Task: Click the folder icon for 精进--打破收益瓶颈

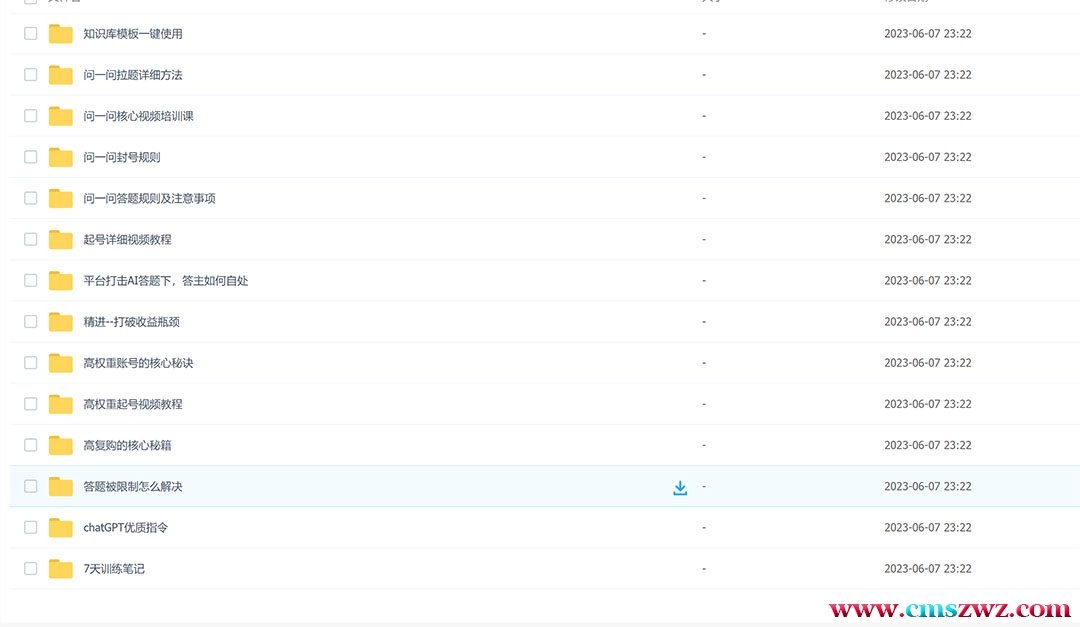Action: point(61,322)
